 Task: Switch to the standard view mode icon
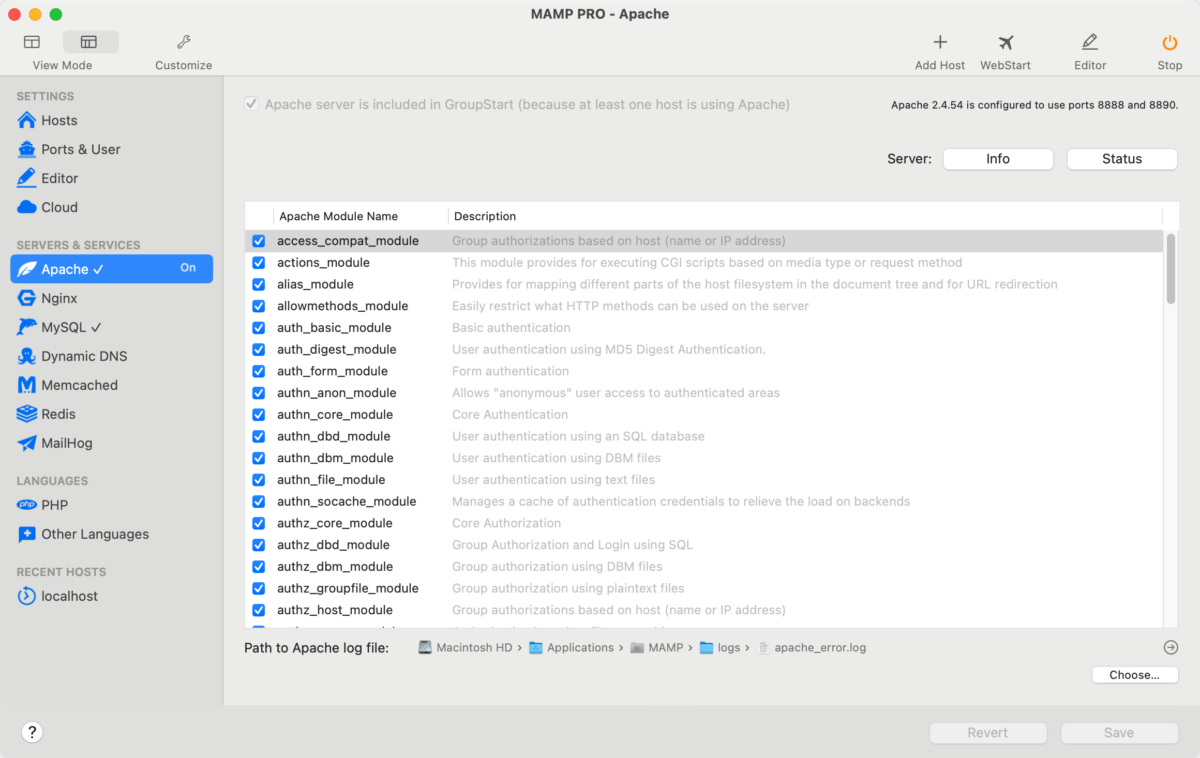[x=32, y=42]
